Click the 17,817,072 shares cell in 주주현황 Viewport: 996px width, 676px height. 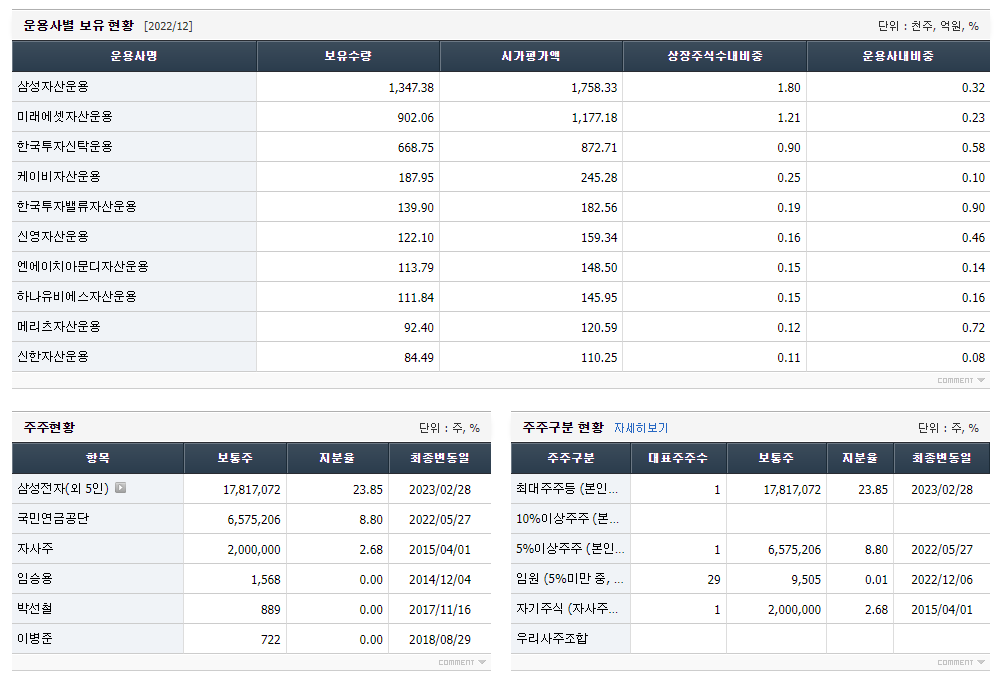pos(252,490)
